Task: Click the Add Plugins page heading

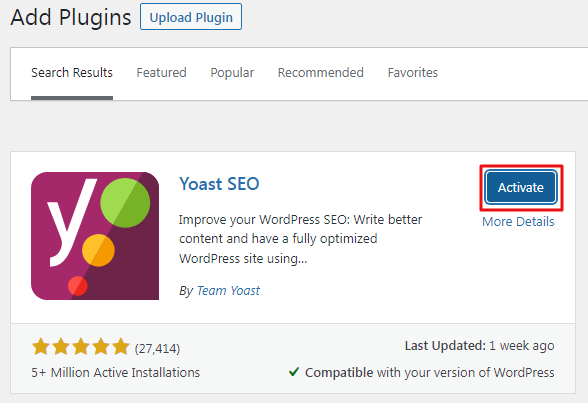Action: [x=71, y=17]
